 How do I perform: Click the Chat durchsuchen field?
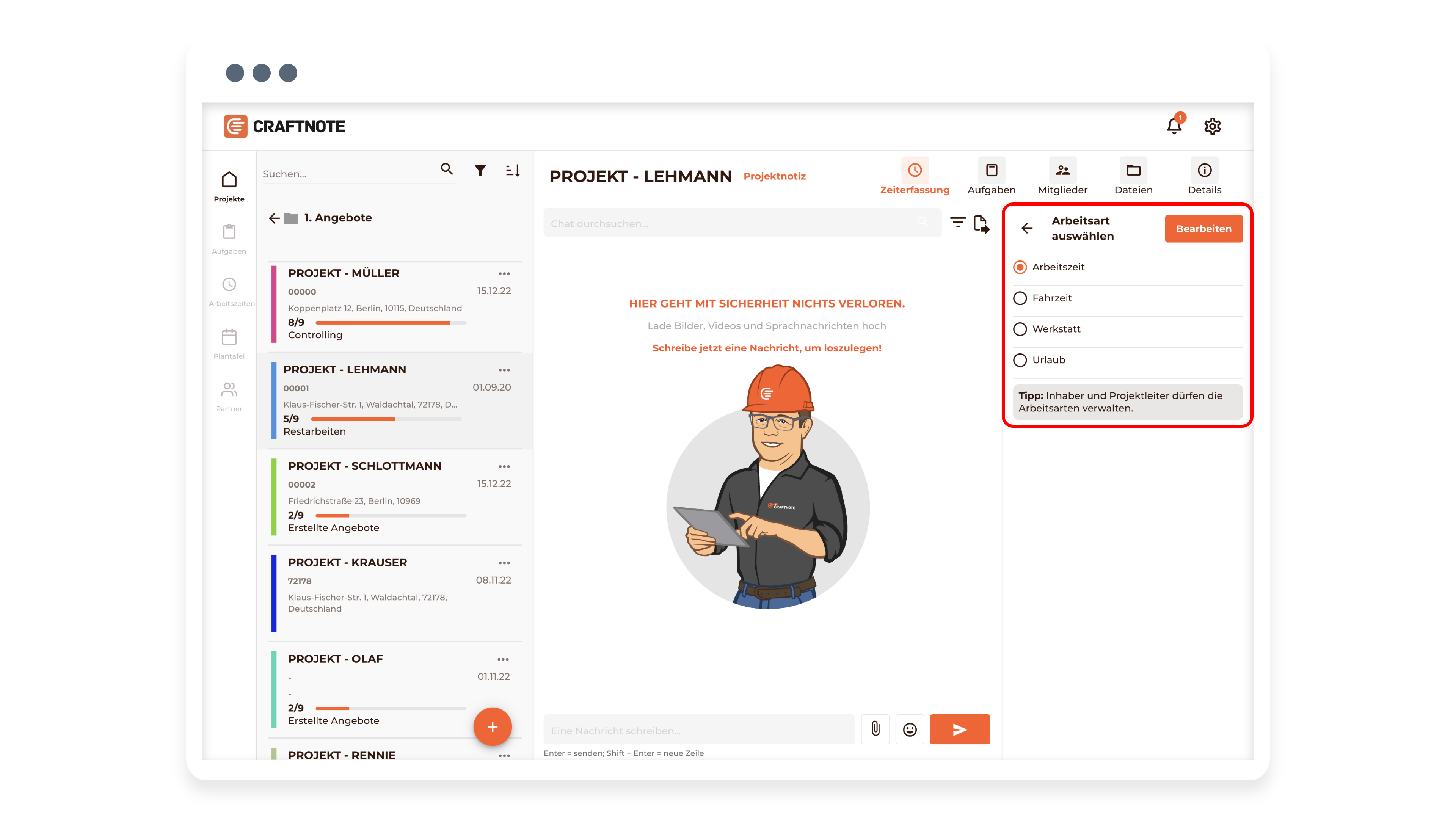tap(742, 223)
